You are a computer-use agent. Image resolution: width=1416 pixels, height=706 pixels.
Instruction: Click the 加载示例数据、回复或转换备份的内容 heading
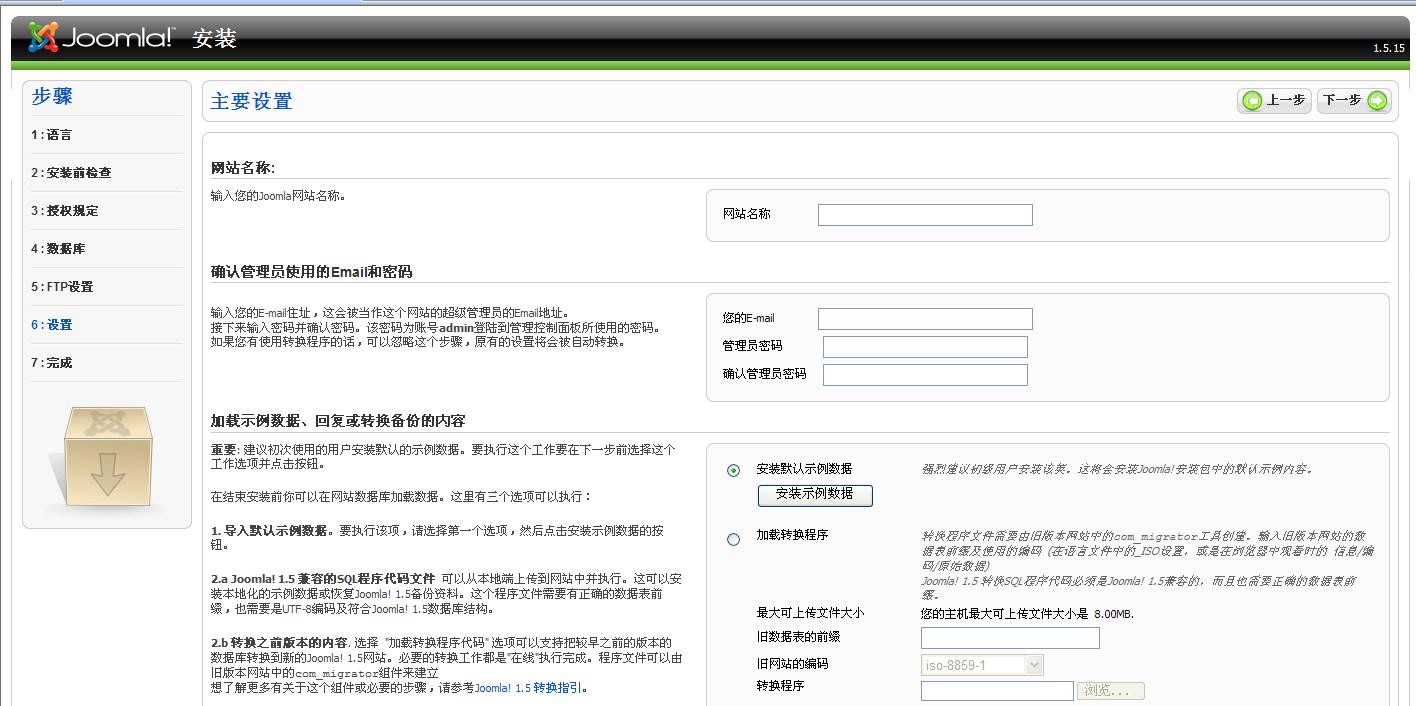[338, 421]
